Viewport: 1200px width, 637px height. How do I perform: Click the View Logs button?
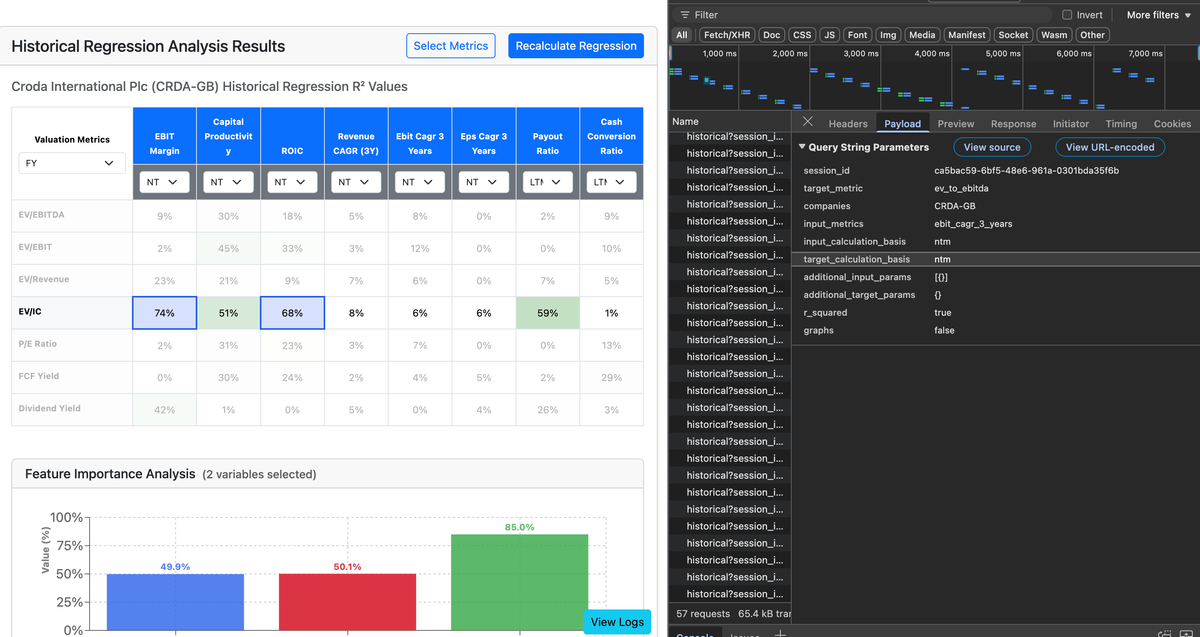point(617,621)
